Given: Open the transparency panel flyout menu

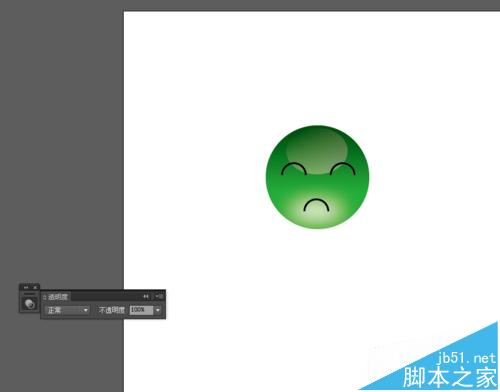Looking at the screenshot, I should (x=159, y=296).
